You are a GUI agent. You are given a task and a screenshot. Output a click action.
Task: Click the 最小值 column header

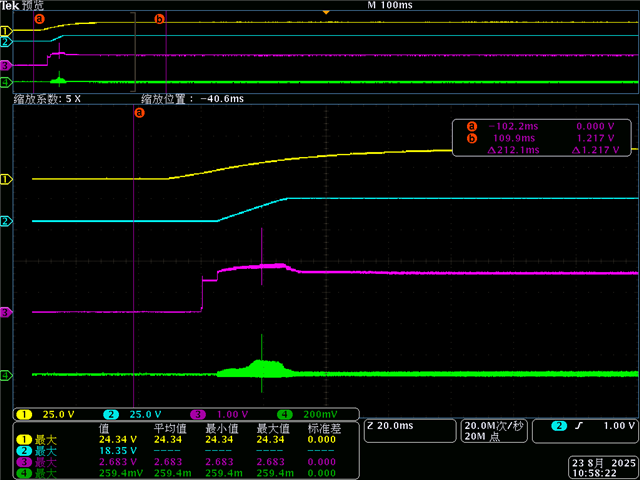coord(222,429)
